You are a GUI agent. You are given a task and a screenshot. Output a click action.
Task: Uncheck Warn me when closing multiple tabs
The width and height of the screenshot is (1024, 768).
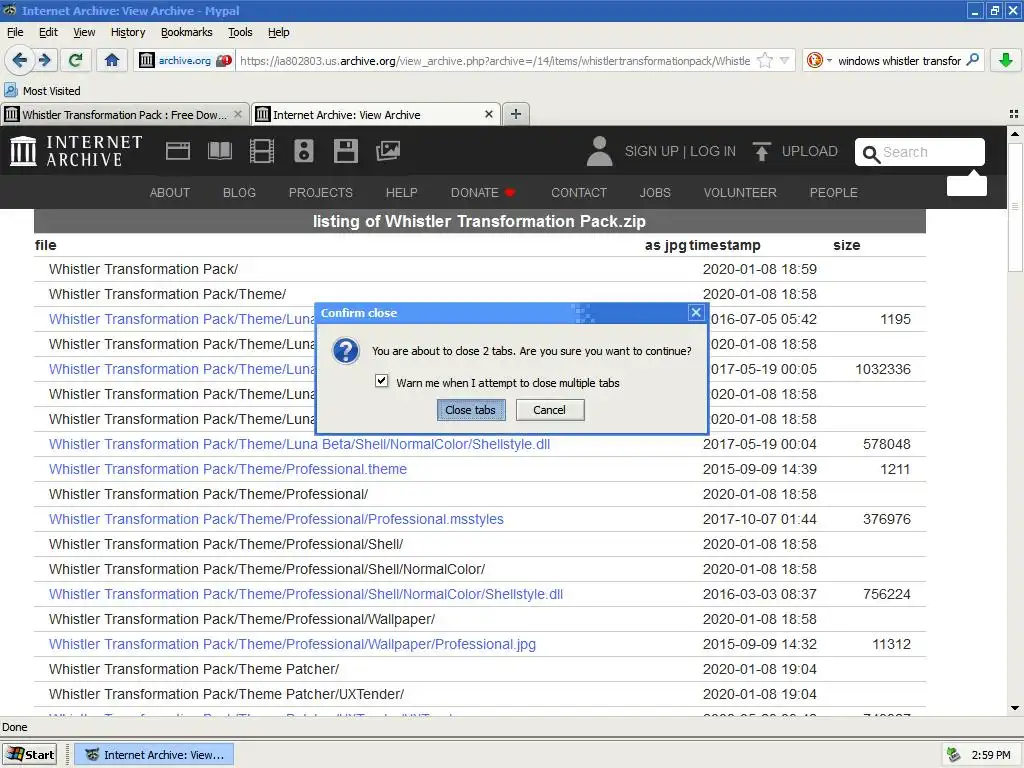[381, 381]
